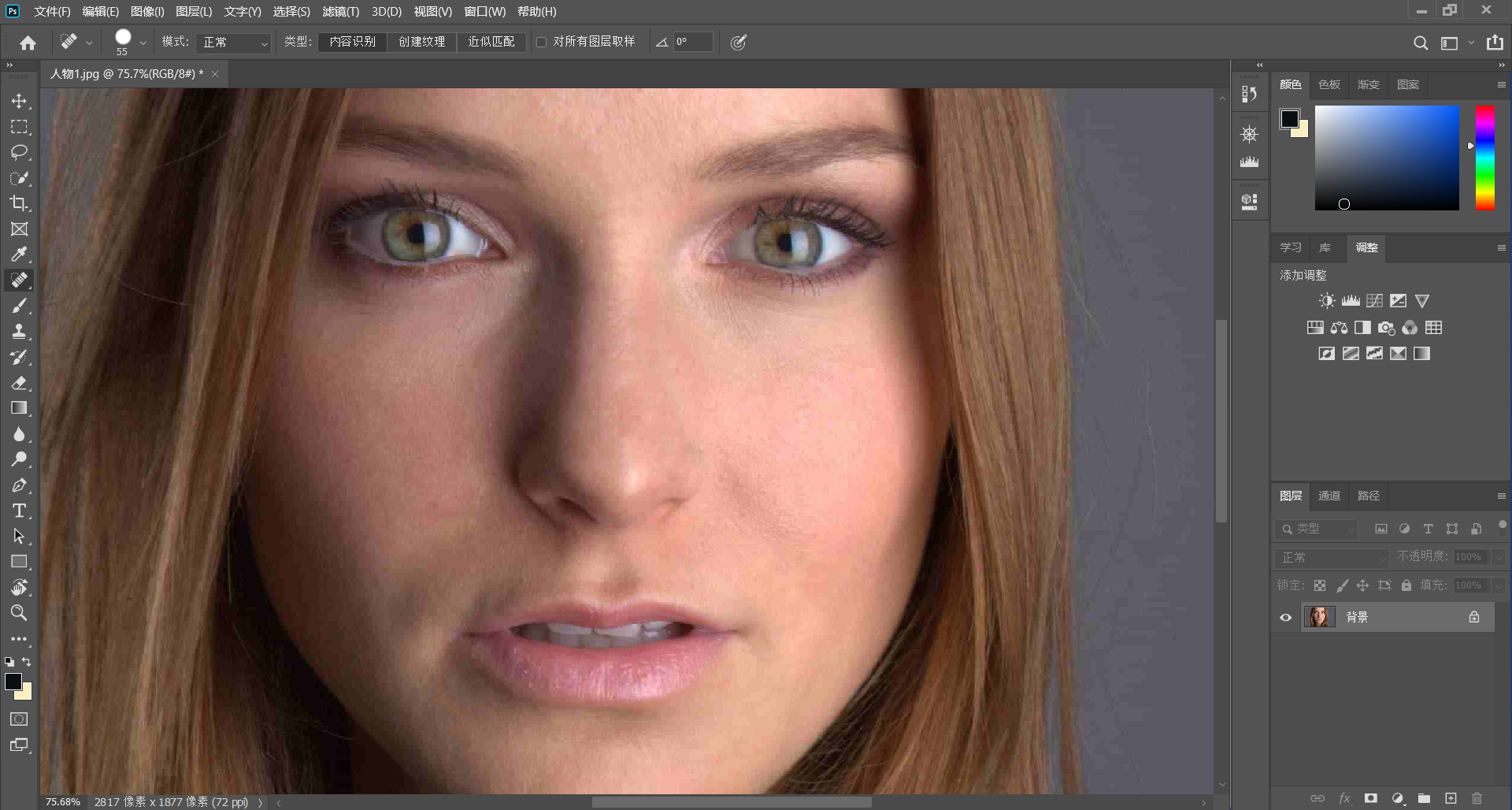The width and height of the screenshot is (1512, 810).
Task: Add a Brightness/Contrast adjustment
Action: tap(1327, 301)
